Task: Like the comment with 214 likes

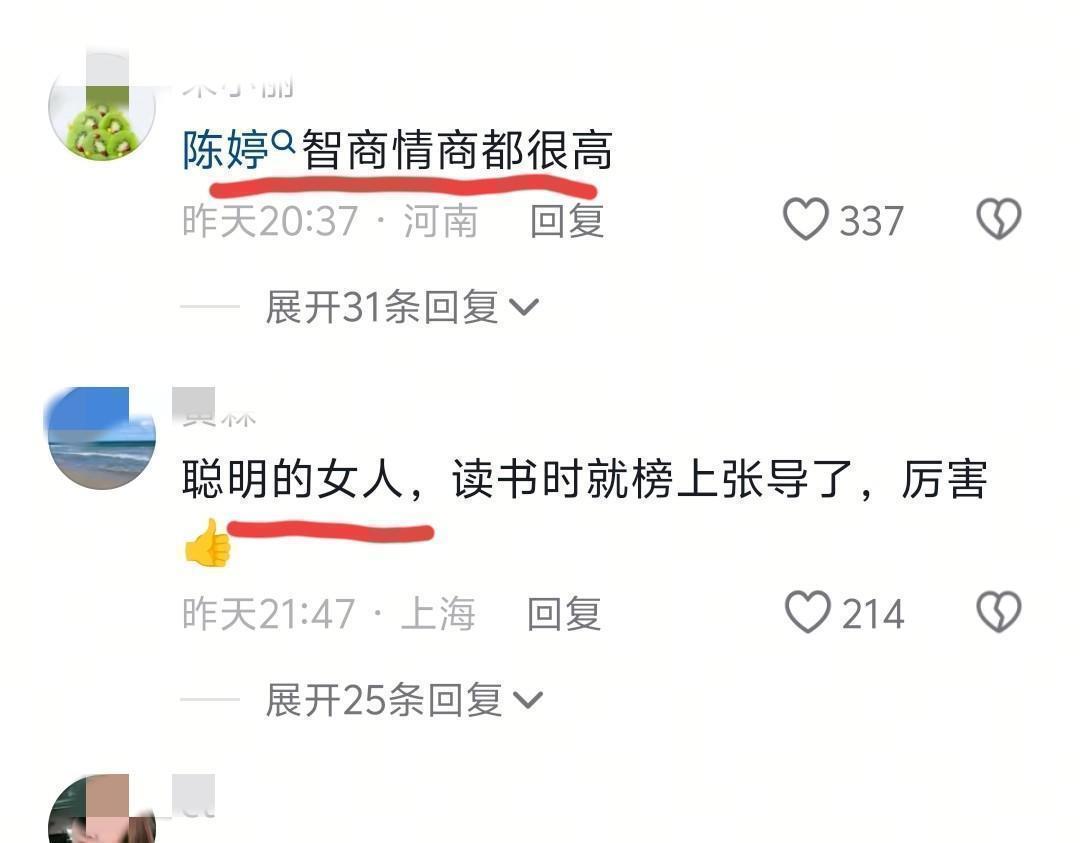Action: 807,612
